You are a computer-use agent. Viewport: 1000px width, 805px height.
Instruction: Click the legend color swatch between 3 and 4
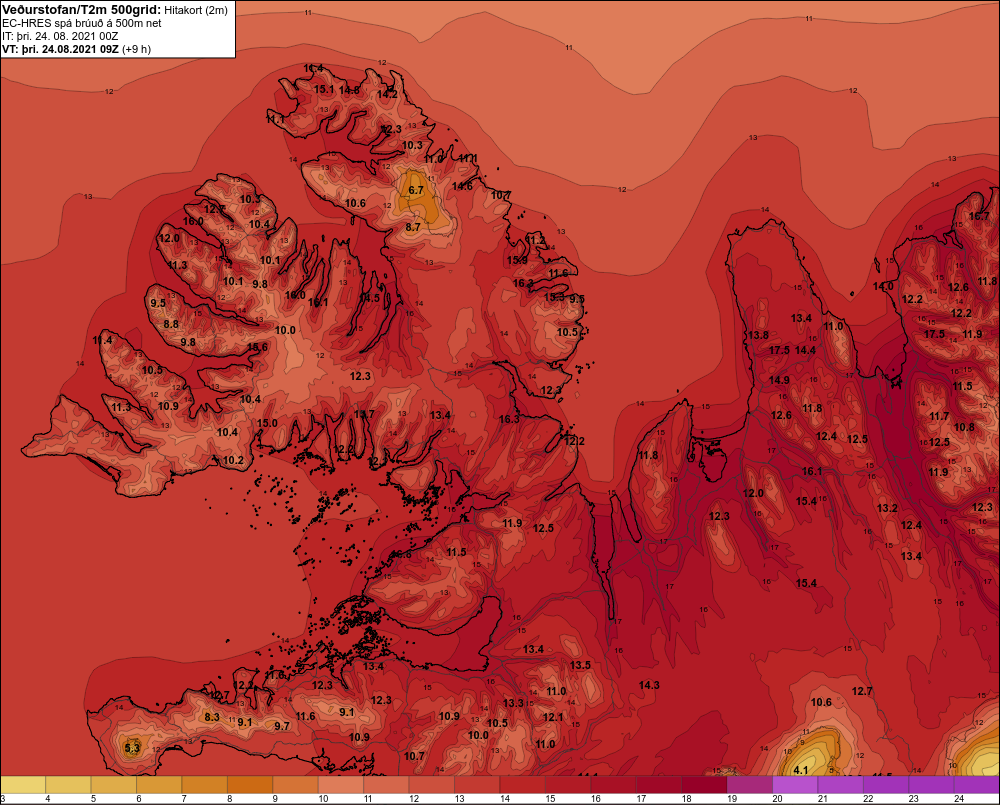(x=24, y=785)
